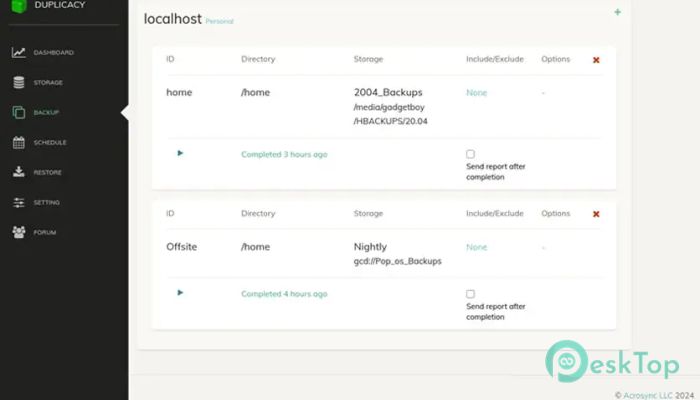
Task: Delete the home backup with red X
Action: (x=596, y=60)
